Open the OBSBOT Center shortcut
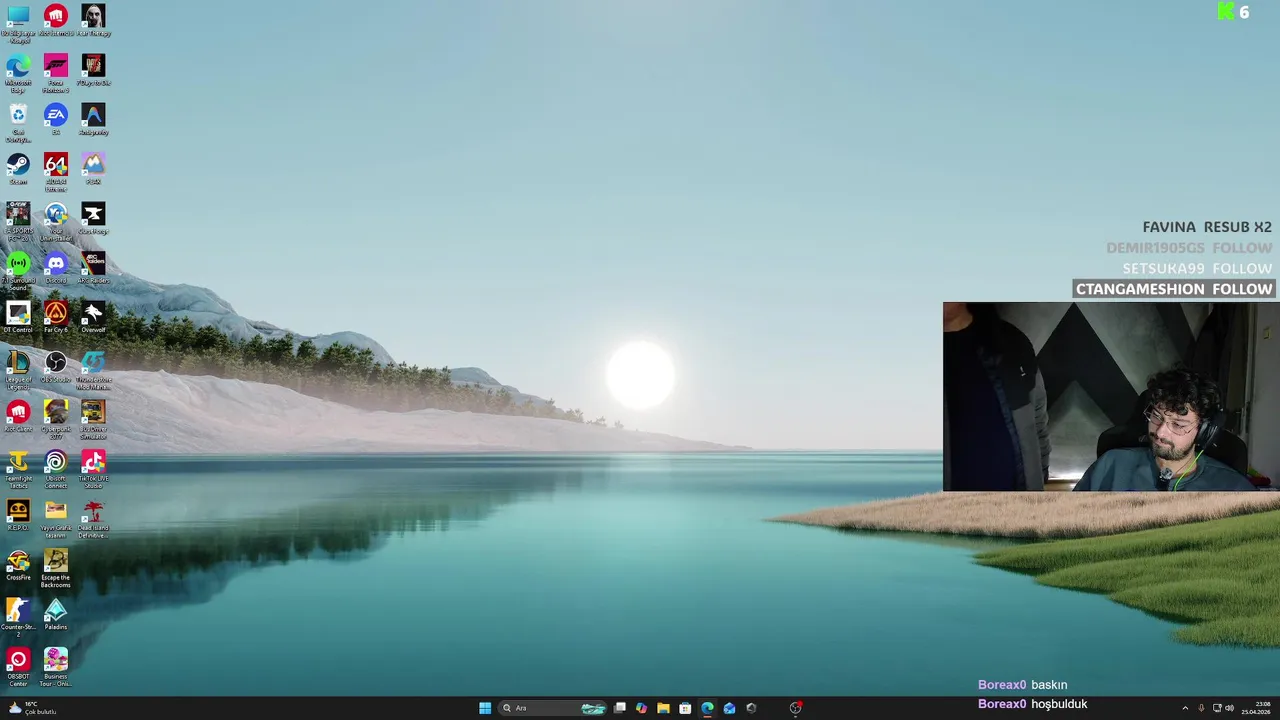 tap(18, 666)
